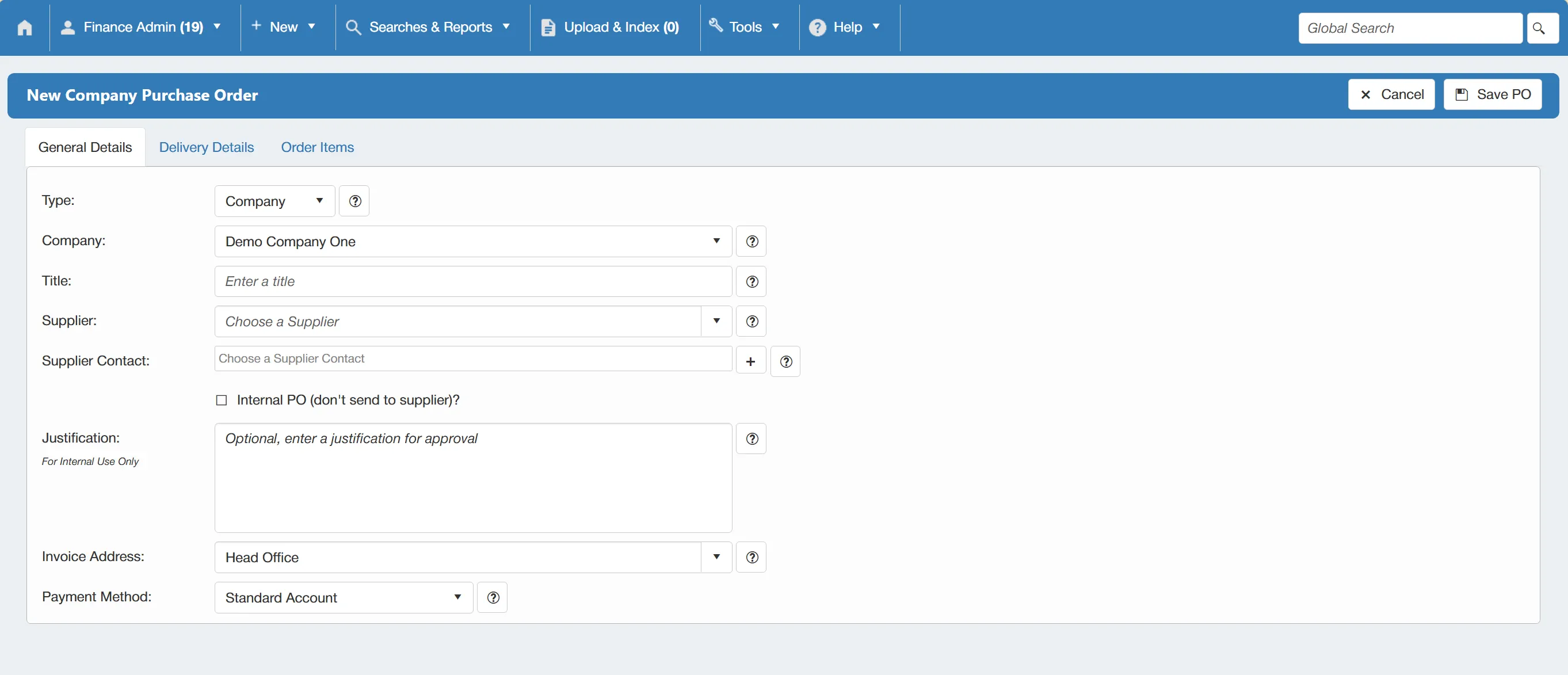
Task: Open the Finance Admin user menu
Action: 141,28
